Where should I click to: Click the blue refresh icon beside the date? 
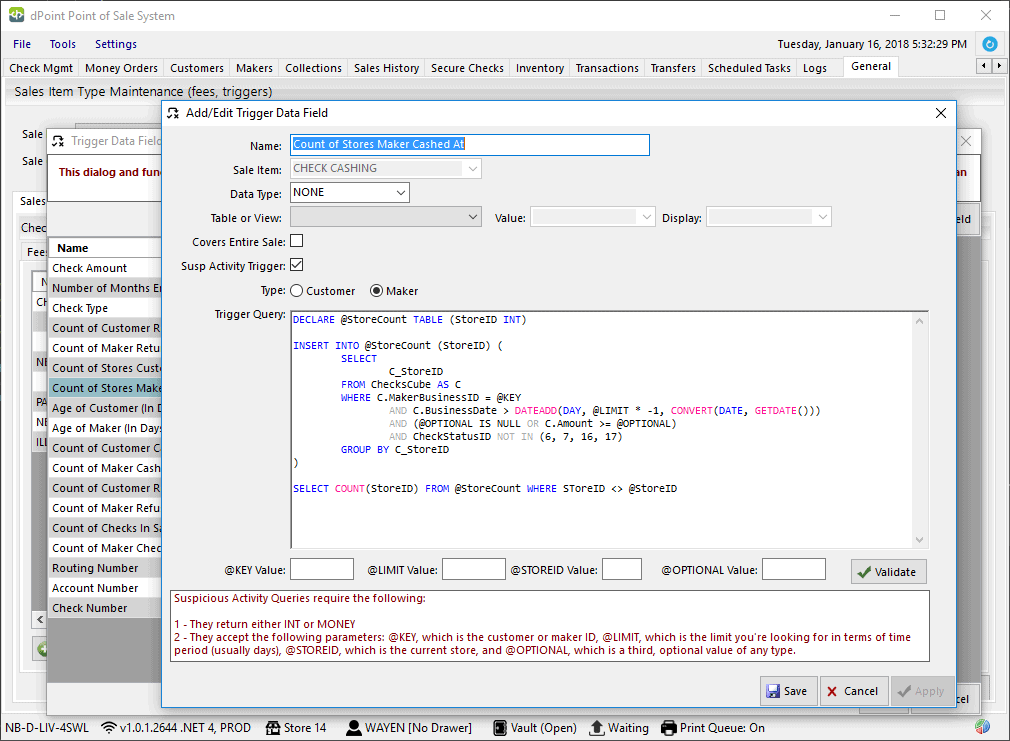click(989, 44)
